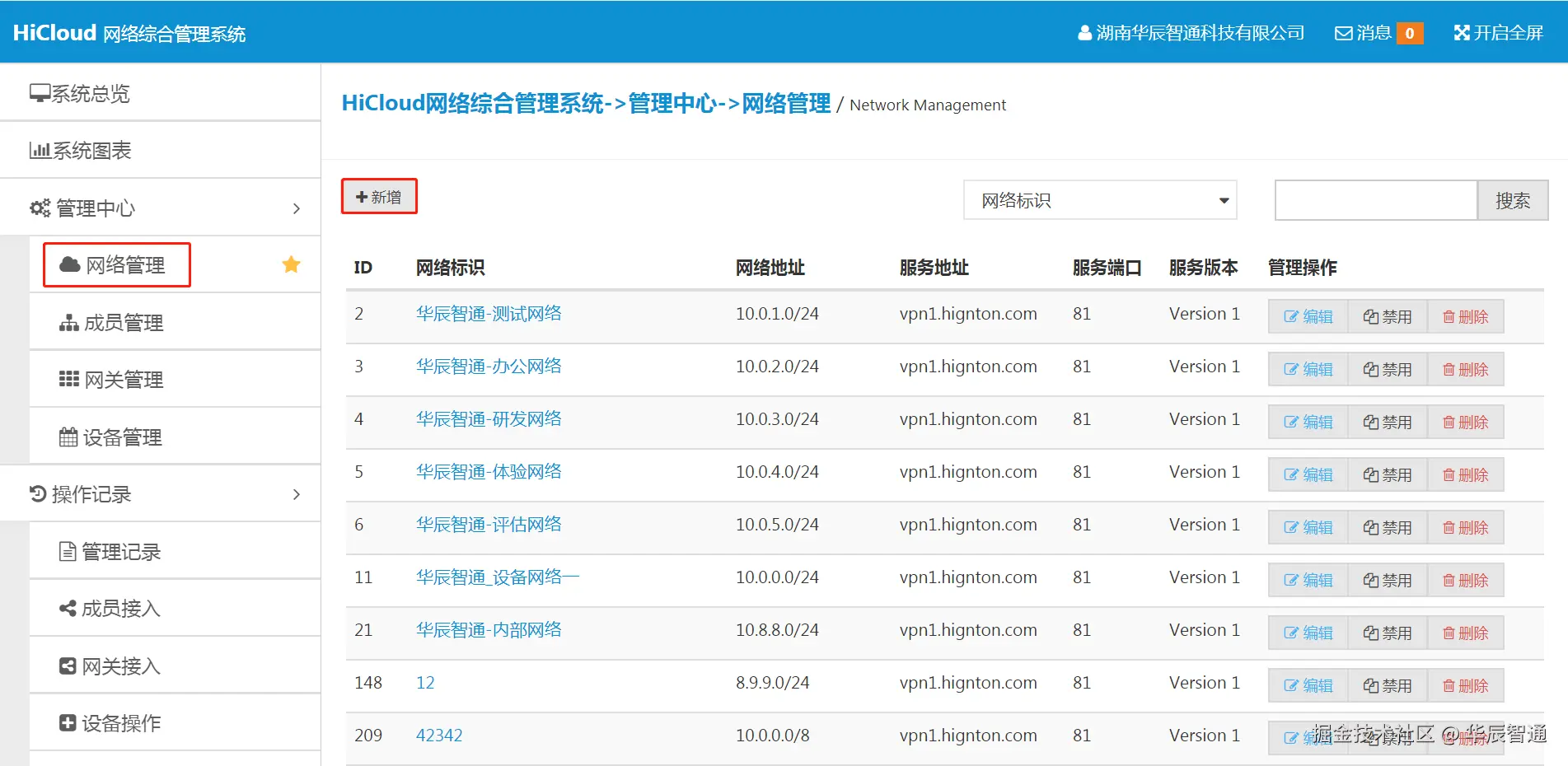Expand the 操作记录 sidebar section
Screen dimensions: 1568x766
(x=297, y=493)
